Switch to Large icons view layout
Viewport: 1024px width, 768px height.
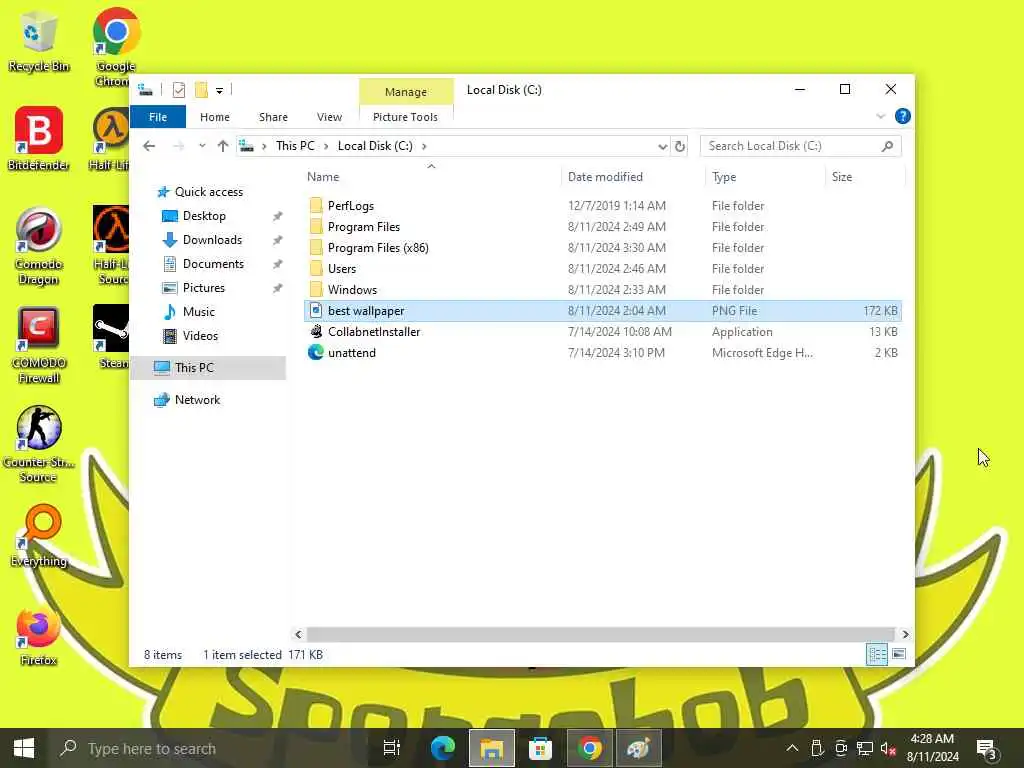point(899,654)
